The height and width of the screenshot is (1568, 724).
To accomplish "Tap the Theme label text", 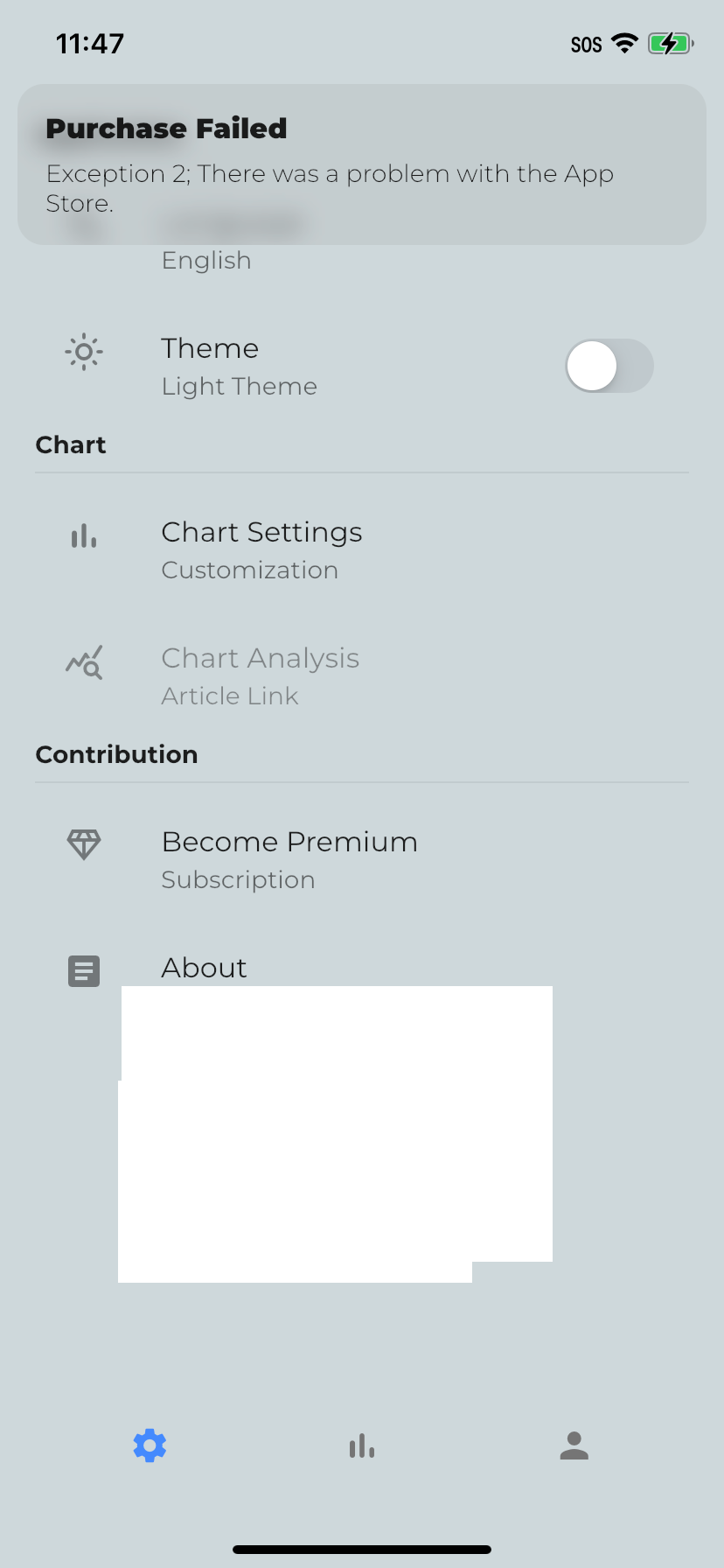I will 210,348.
